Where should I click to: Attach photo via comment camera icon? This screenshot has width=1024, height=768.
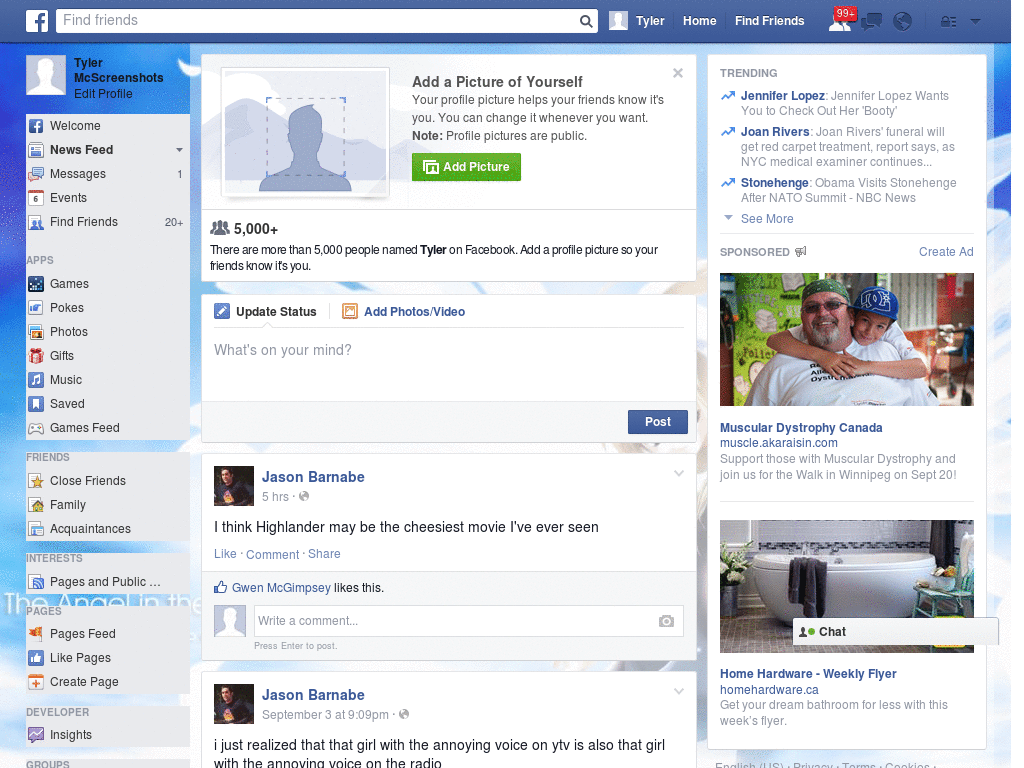pos(666,621)
